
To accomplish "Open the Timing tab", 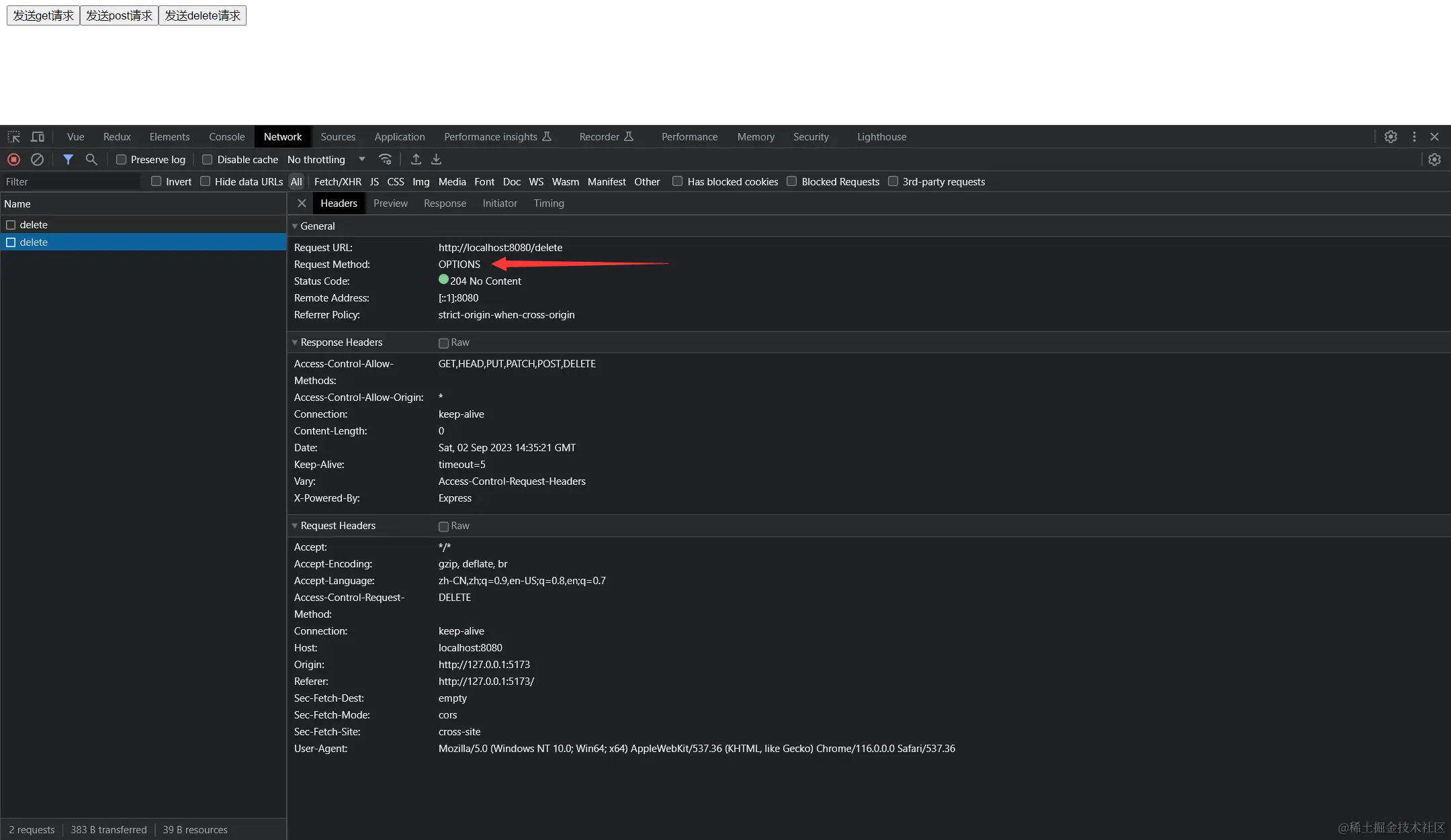I will pyautogui.click(x=548, y=203).
